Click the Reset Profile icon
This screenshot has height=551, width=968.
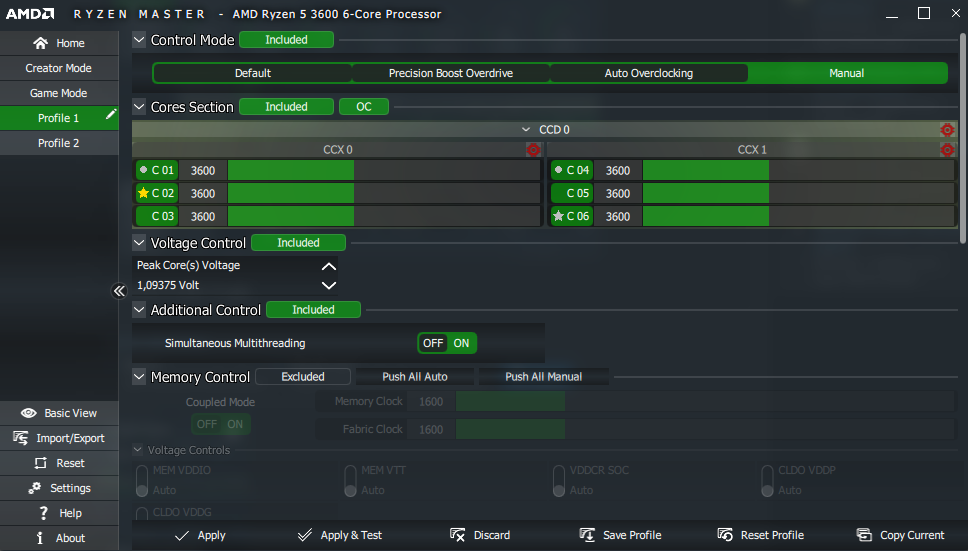click(x=725, y=535)
